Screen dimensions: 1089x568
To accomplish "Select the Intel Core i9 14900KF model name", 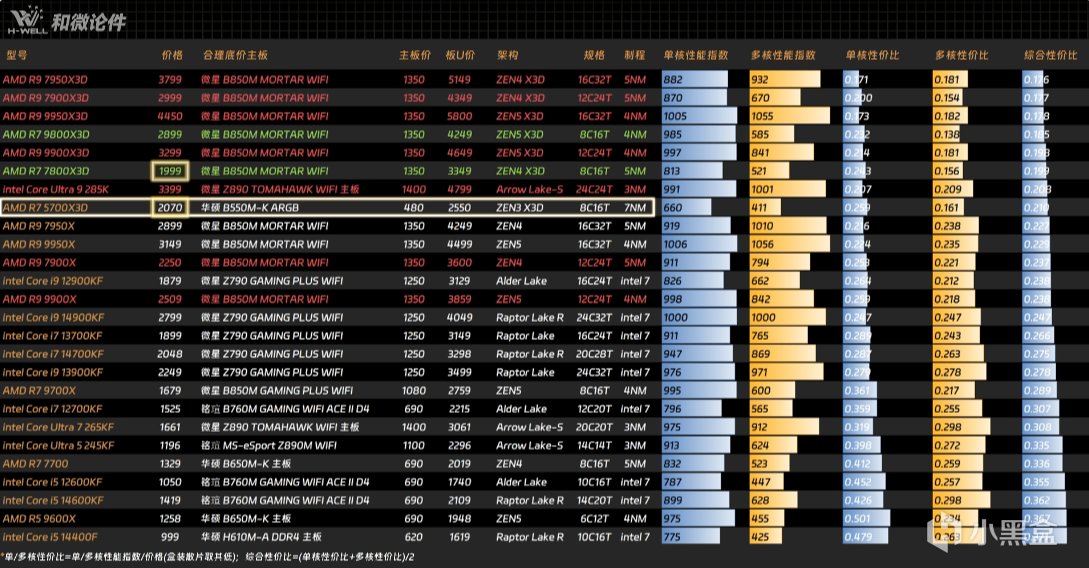I will click(x=53, y=317).
